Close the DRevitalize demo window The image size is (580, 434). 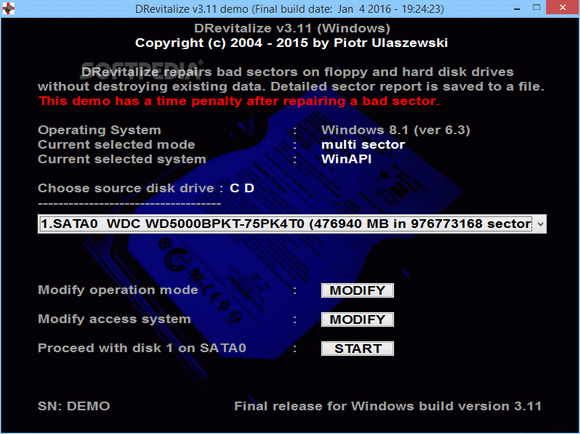tap(563, 8)
